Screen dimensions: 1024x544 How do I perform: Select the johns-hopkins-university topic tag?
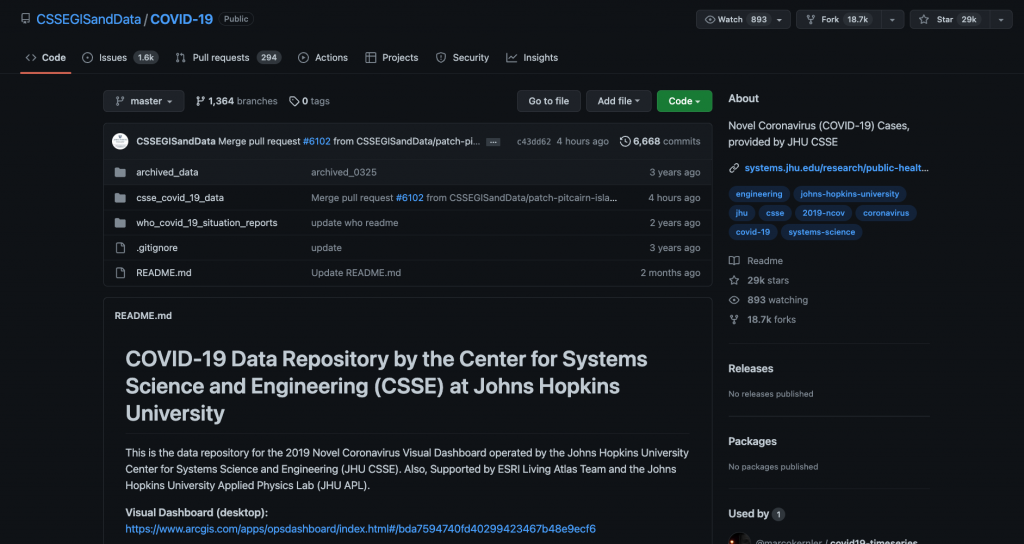click(x=850, y=194)
